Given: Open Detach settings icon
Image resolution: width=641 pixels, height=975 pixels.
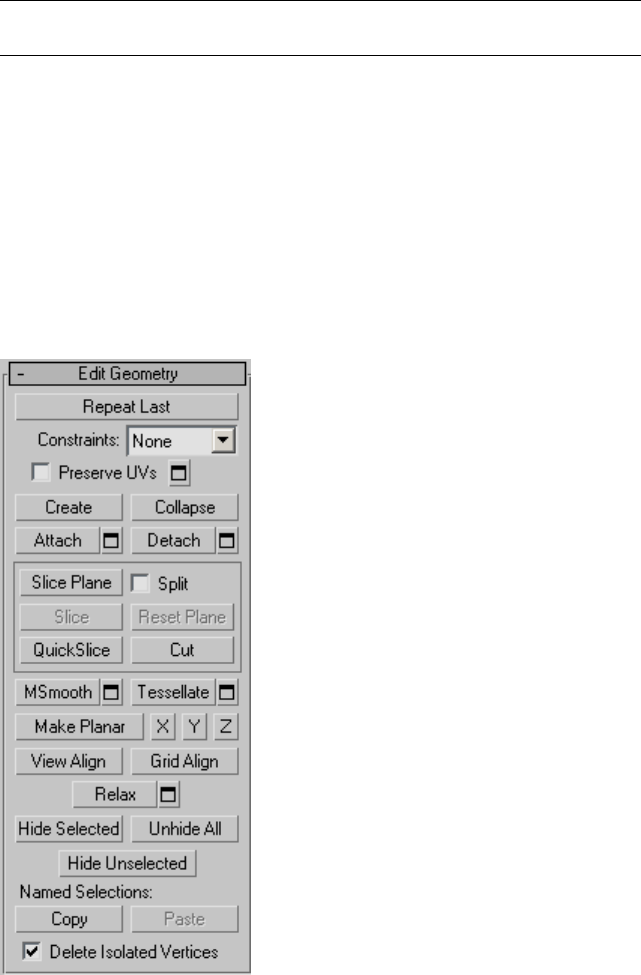Looking at the screenshot, I should coord(227,540).
